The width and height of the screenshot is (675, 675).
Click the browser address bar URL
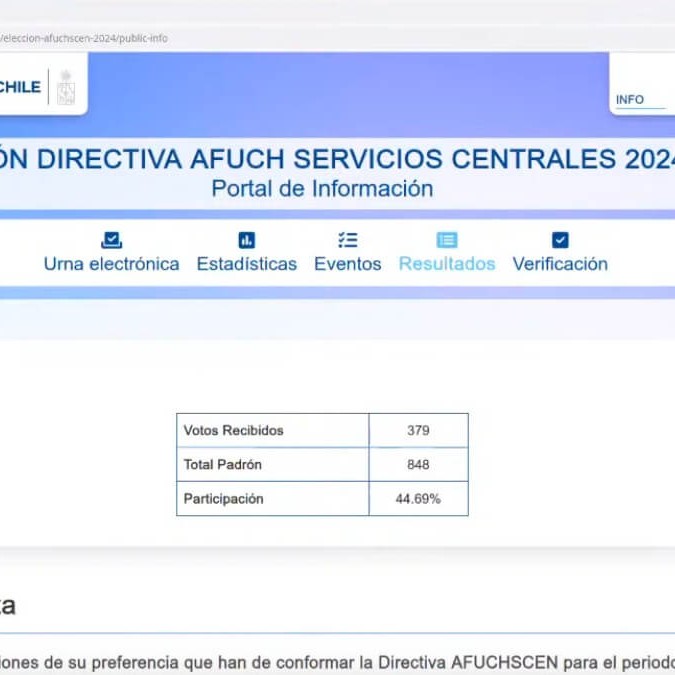[x=84, y=38]
